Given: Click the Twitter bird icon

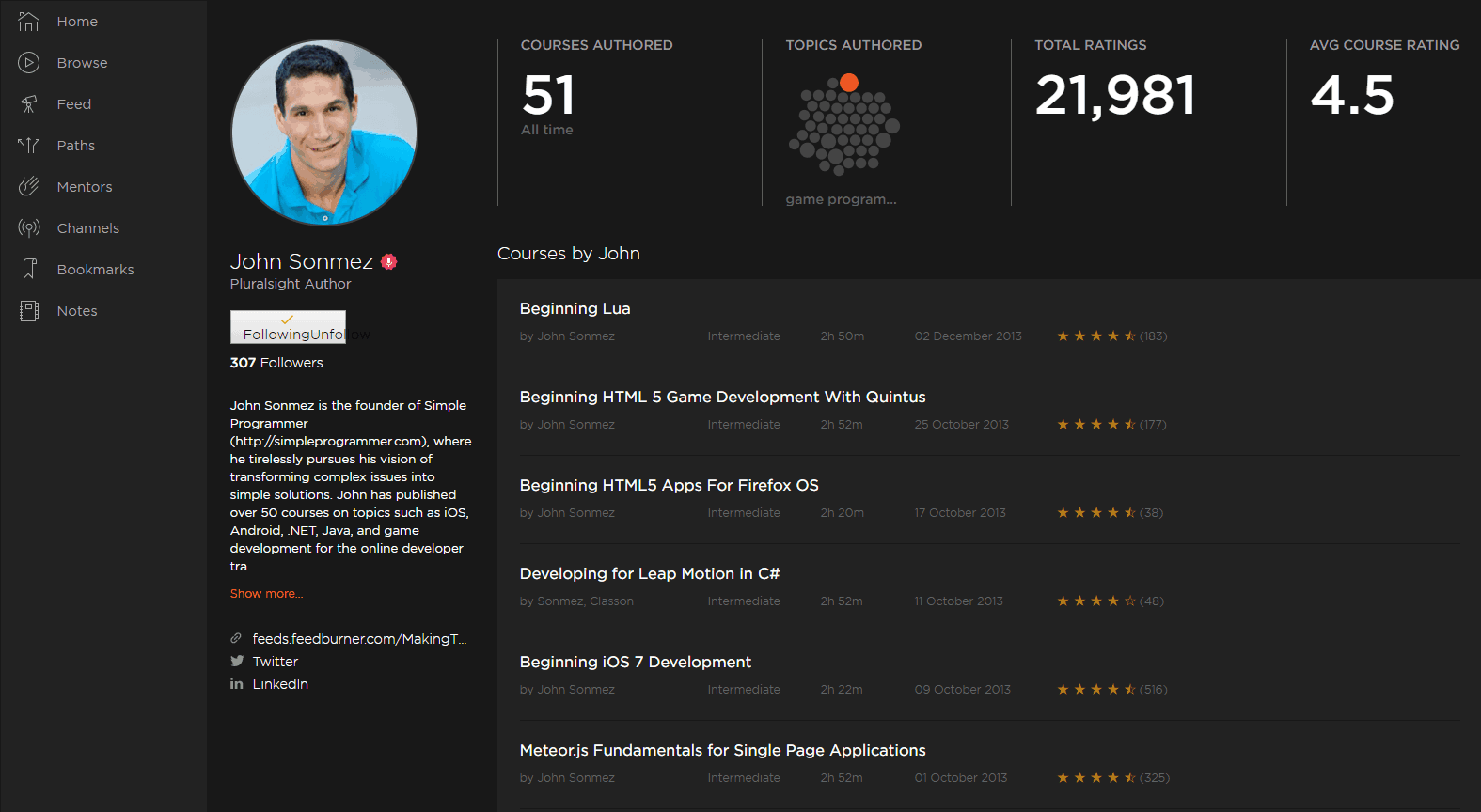Looking at the screenshot, I should pos(237,661).
